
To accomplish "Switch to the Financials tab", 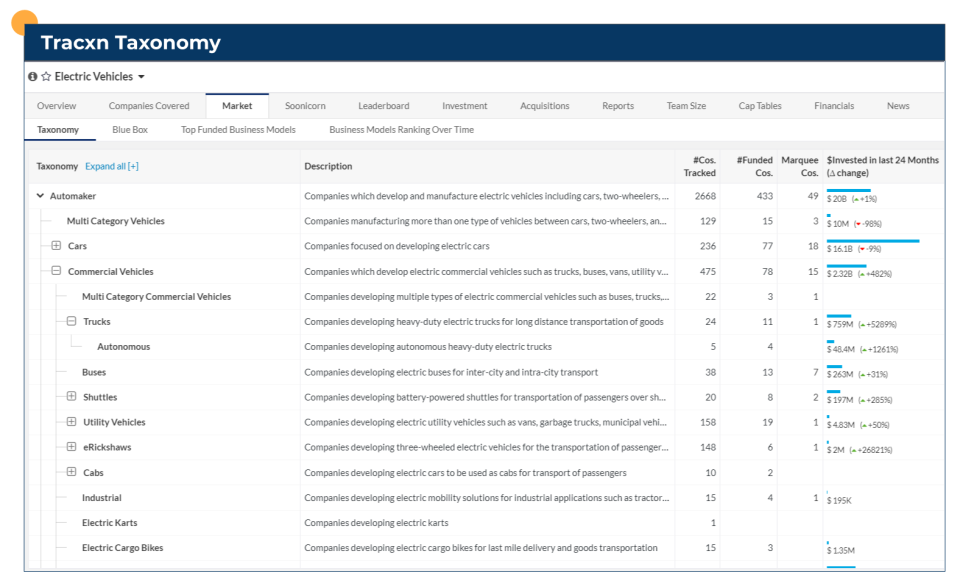I will [834, 105].
